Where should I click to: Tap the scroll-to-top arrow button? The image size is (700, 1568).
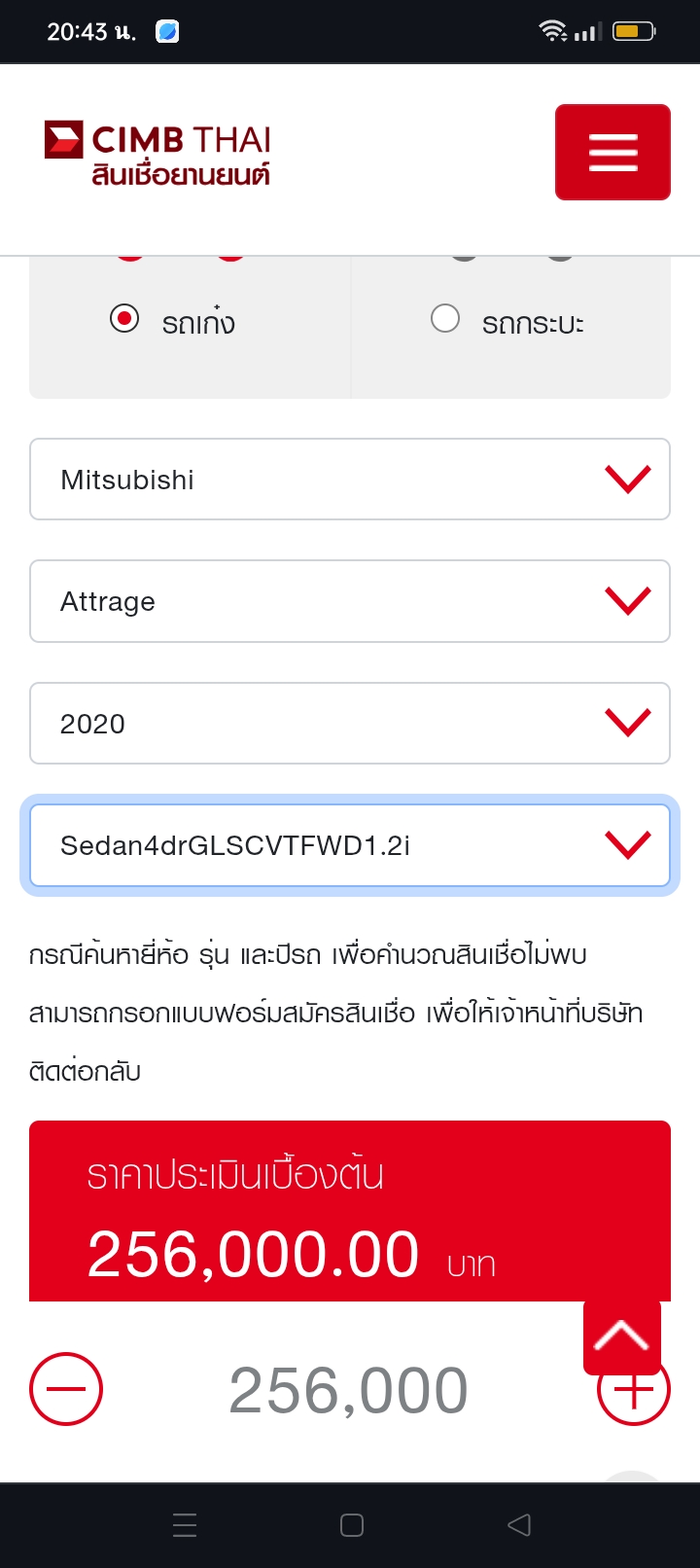pyautogui.click(x=622, y=1336)
